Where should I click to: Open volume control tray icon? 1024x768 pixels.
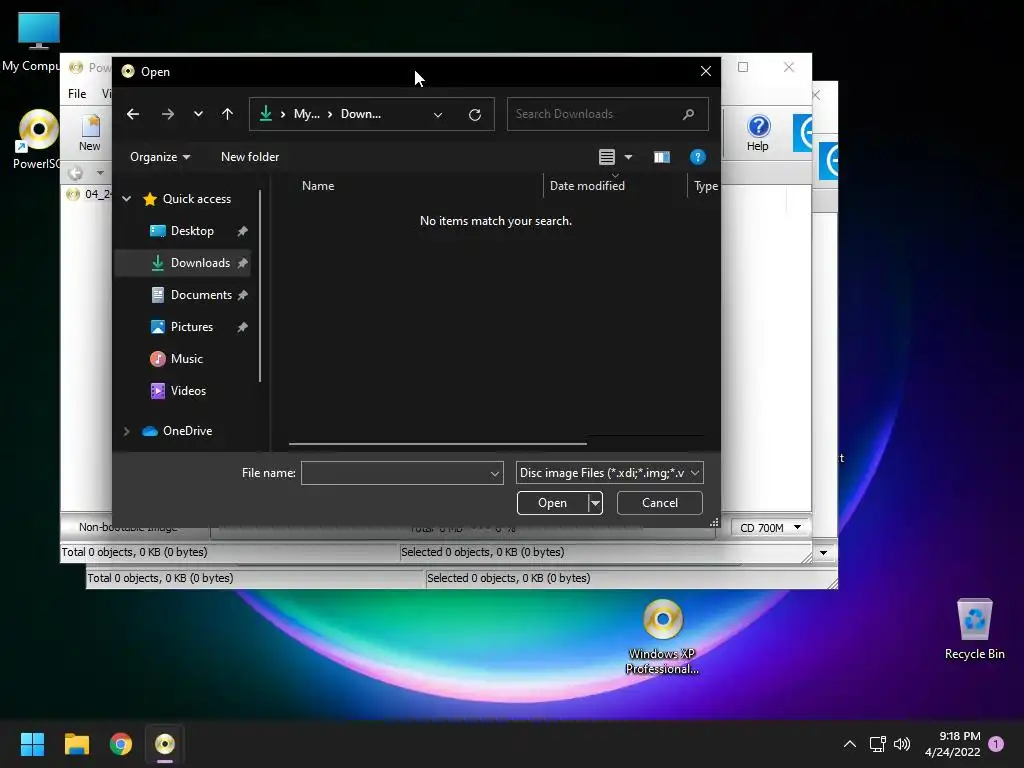(x=902, y=744)
